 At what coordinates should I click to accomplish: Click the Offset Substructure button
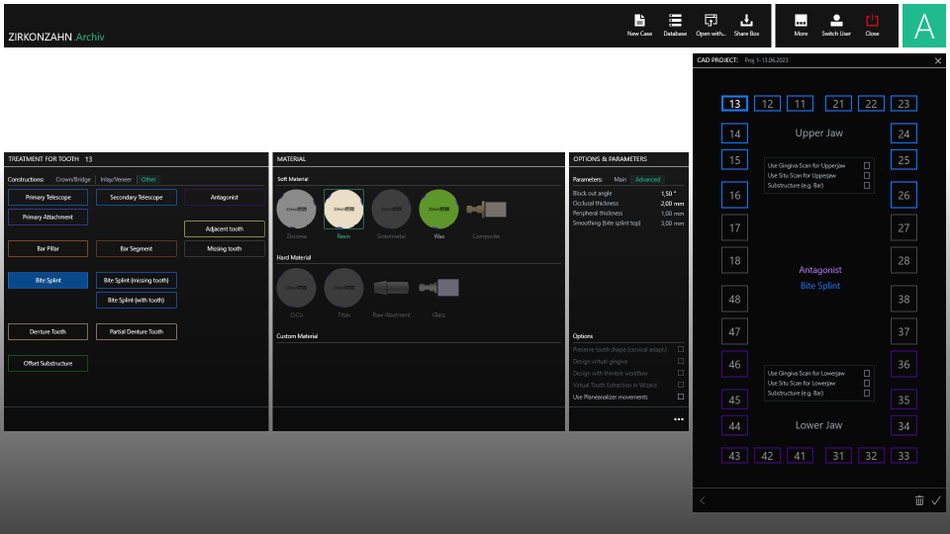tap(48, 363)
